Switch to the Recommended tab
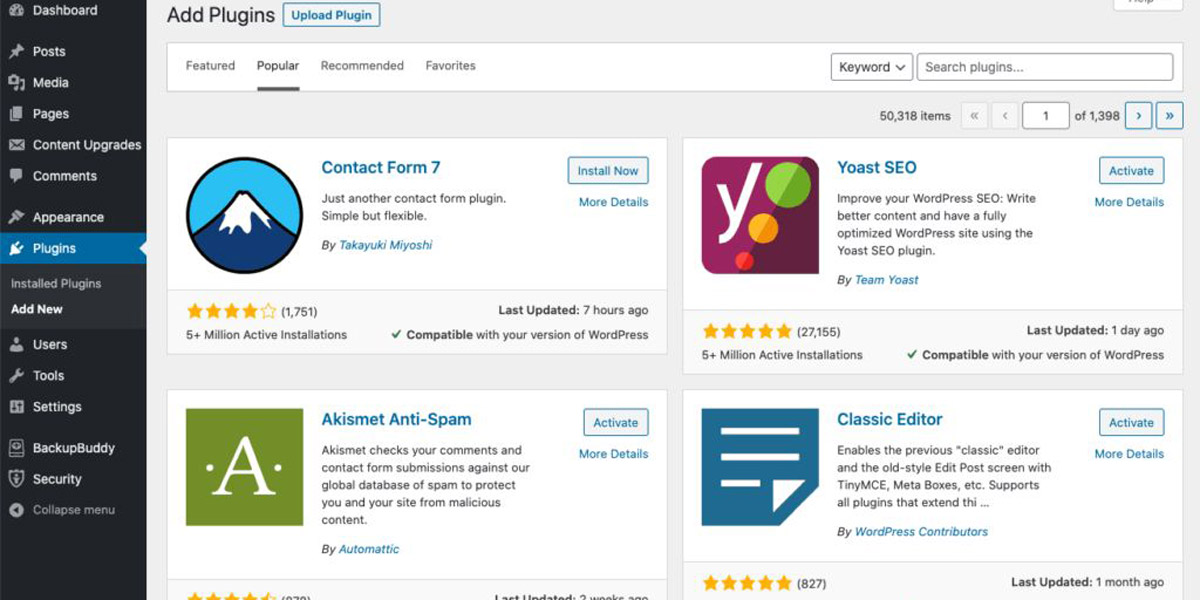This screenshot has height=600, width=1200. 362,66
